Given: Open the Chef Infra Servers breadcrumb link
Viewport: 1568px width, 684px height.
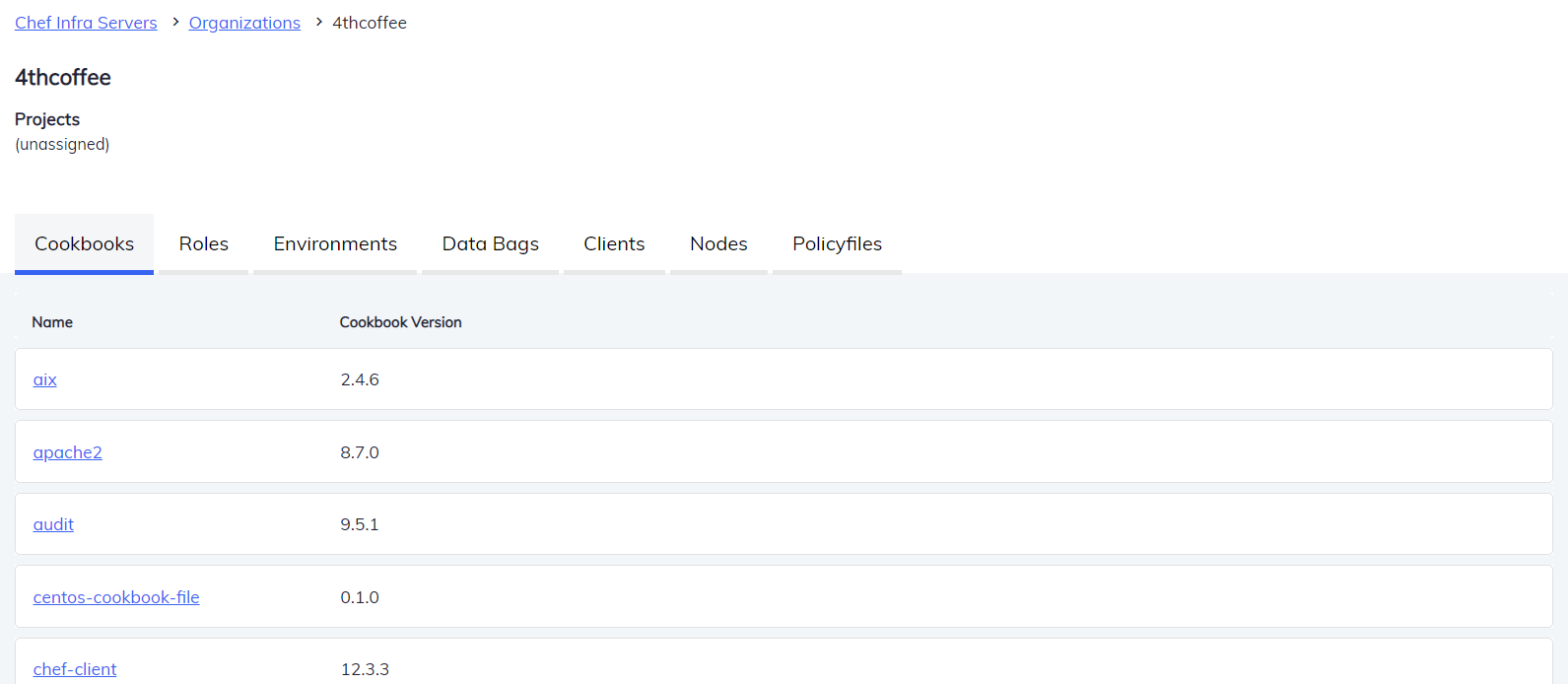Looking at the screenshot, I should coord(86,23).
